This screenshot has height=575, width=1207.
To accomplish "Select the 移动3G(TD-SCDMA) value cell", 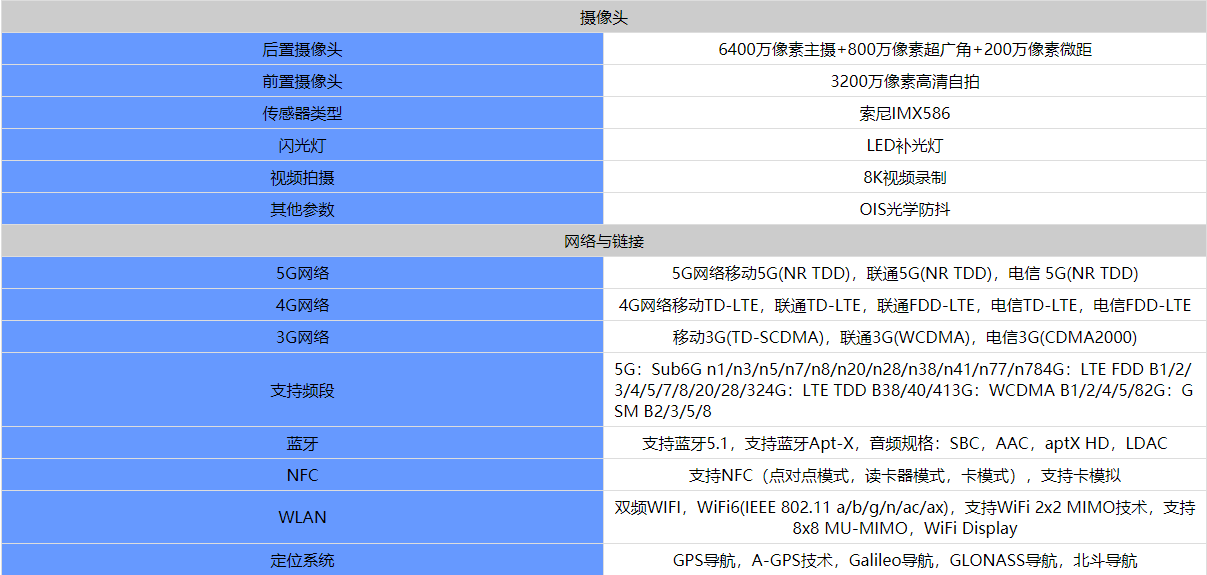I will click(x=905, y=337).
